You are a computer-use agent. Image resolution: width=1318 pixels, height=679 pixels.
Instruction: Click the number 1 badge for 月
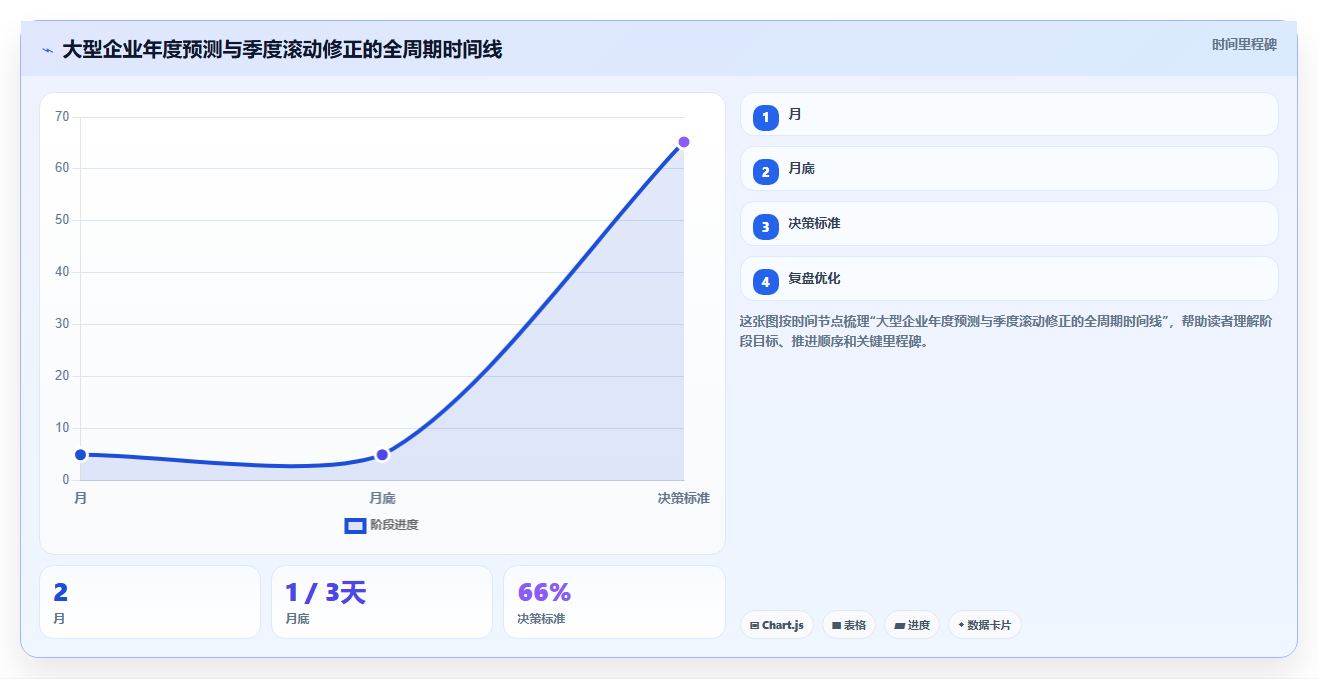click(766, 118)
